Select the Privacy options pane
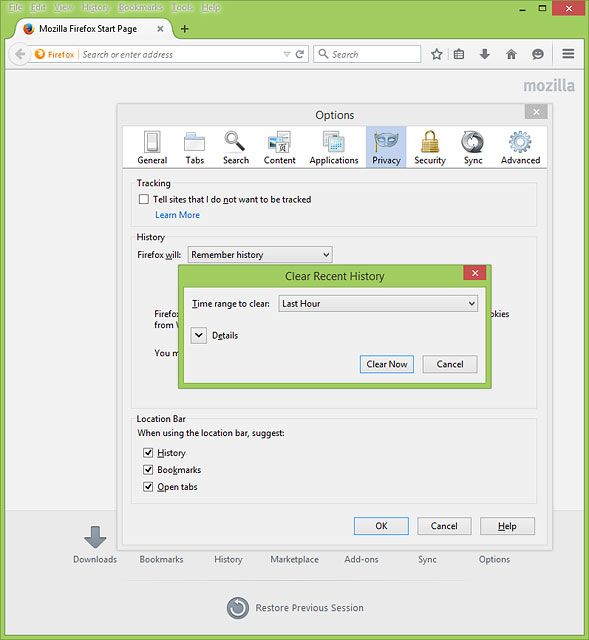The width and height of the screenshot is (589, 640). [x=386, y=147]
